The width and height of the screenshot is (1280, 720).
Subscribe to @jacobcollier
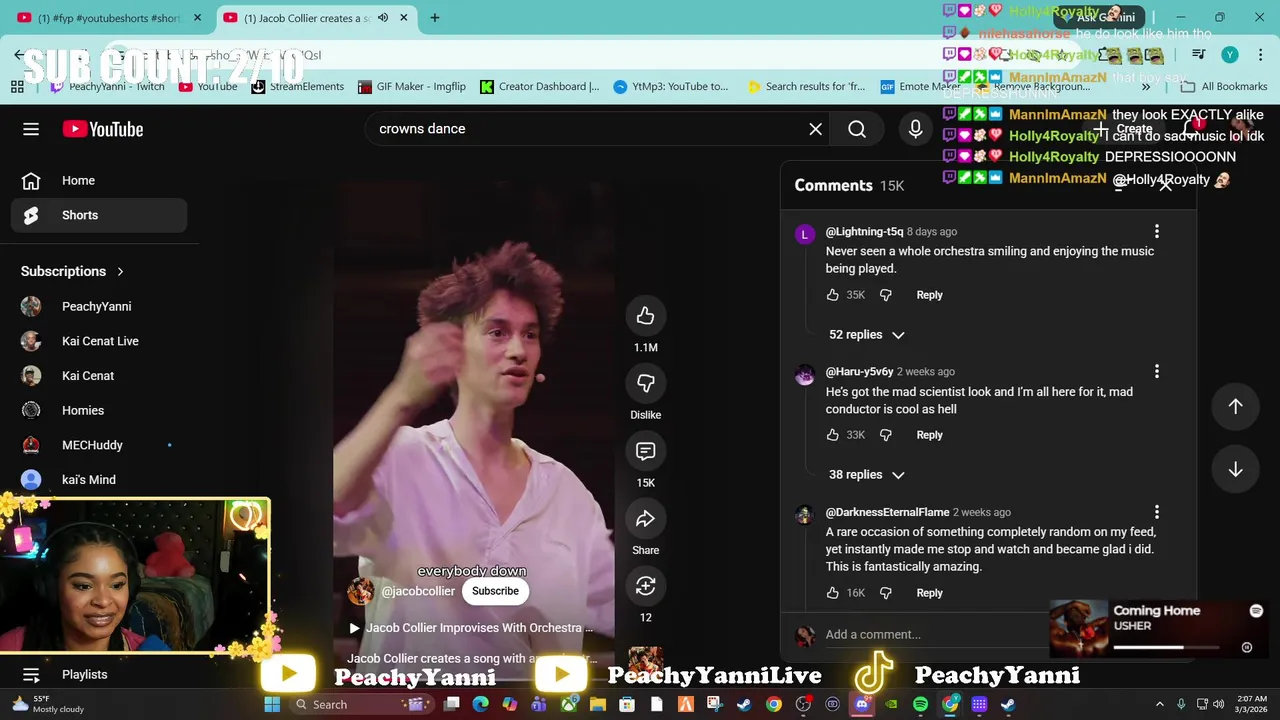click(x=495, y=591)
